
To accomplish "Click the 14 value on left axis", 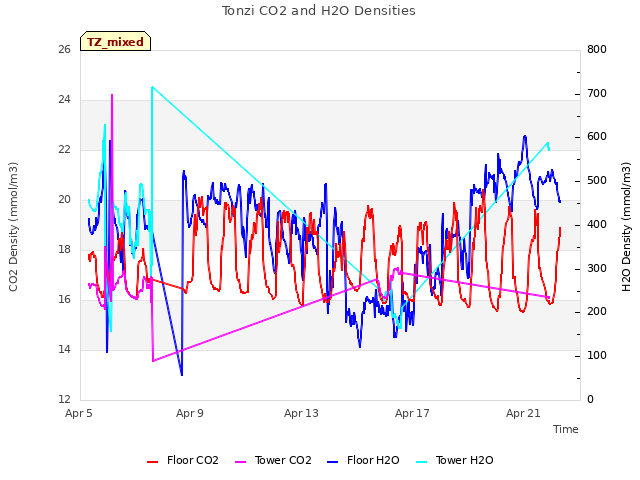I will pos(64,350).
